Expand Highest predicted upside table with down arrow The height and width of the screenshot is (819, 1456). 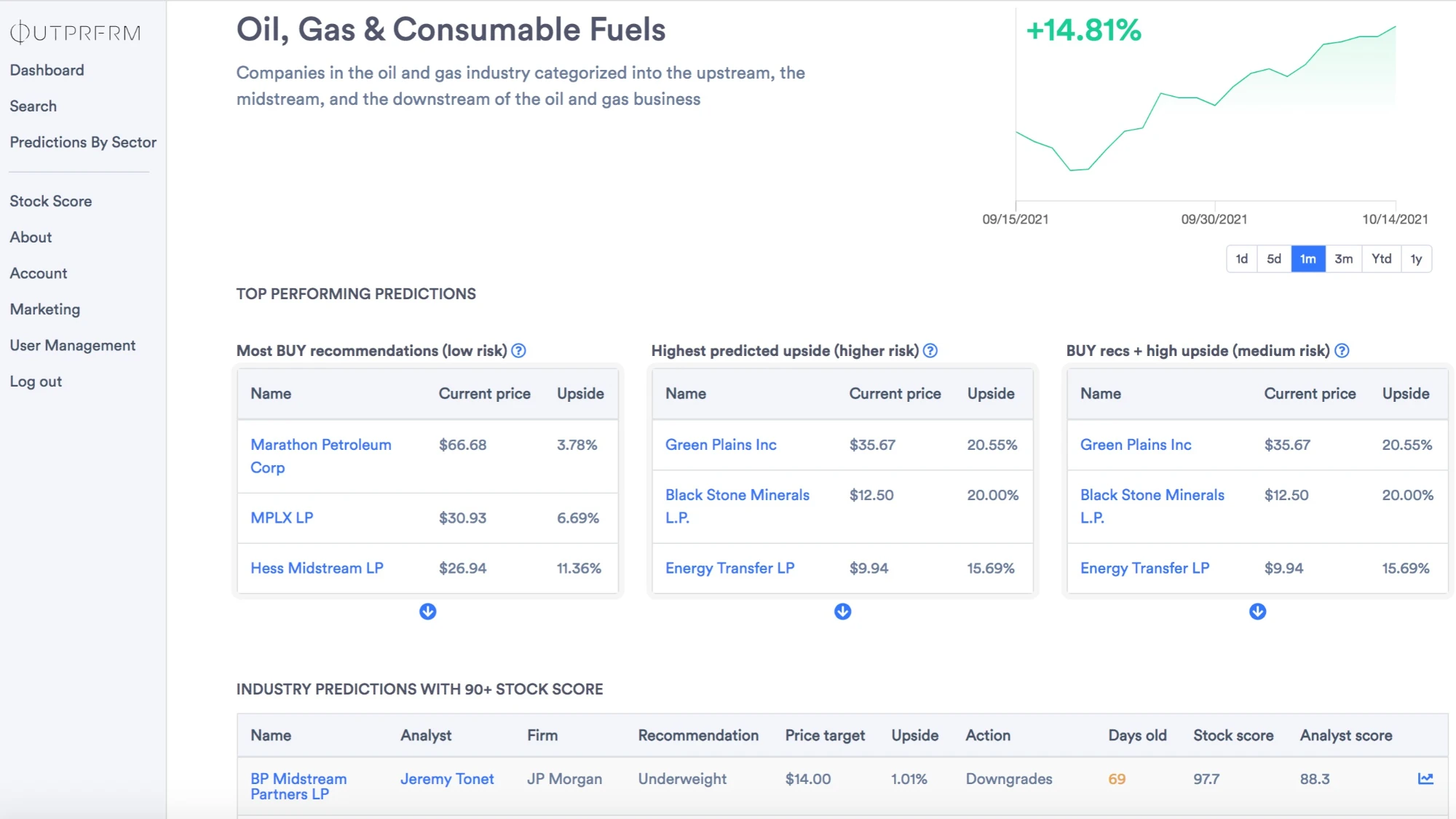(842, 612)
